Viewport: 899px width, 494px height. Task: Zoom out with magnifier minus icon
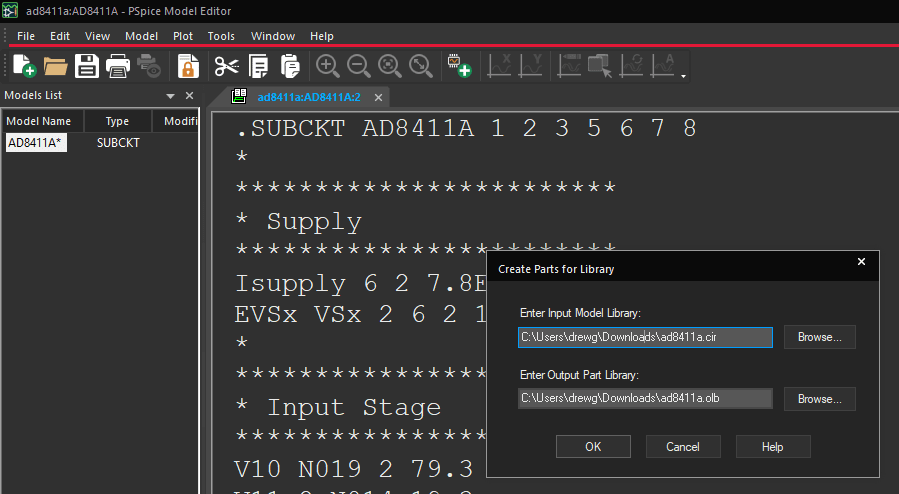coord(358,66)
